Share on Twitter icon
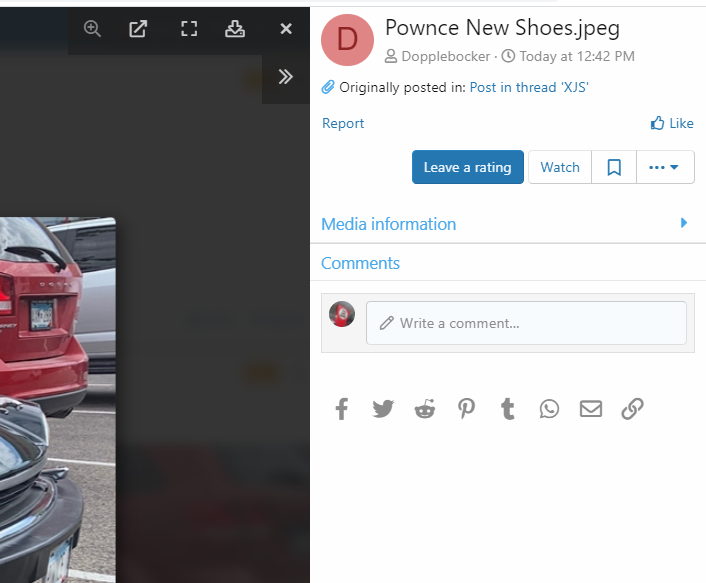The image size is (706, 583). coord(383,408)
